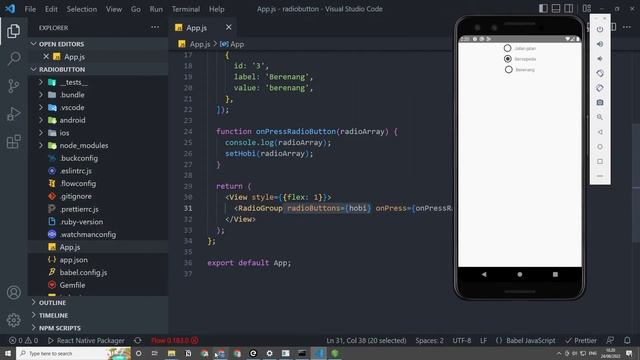This screenshot has width=640, height=360.
Task: Open the View menu
Action: click(114, 9)
